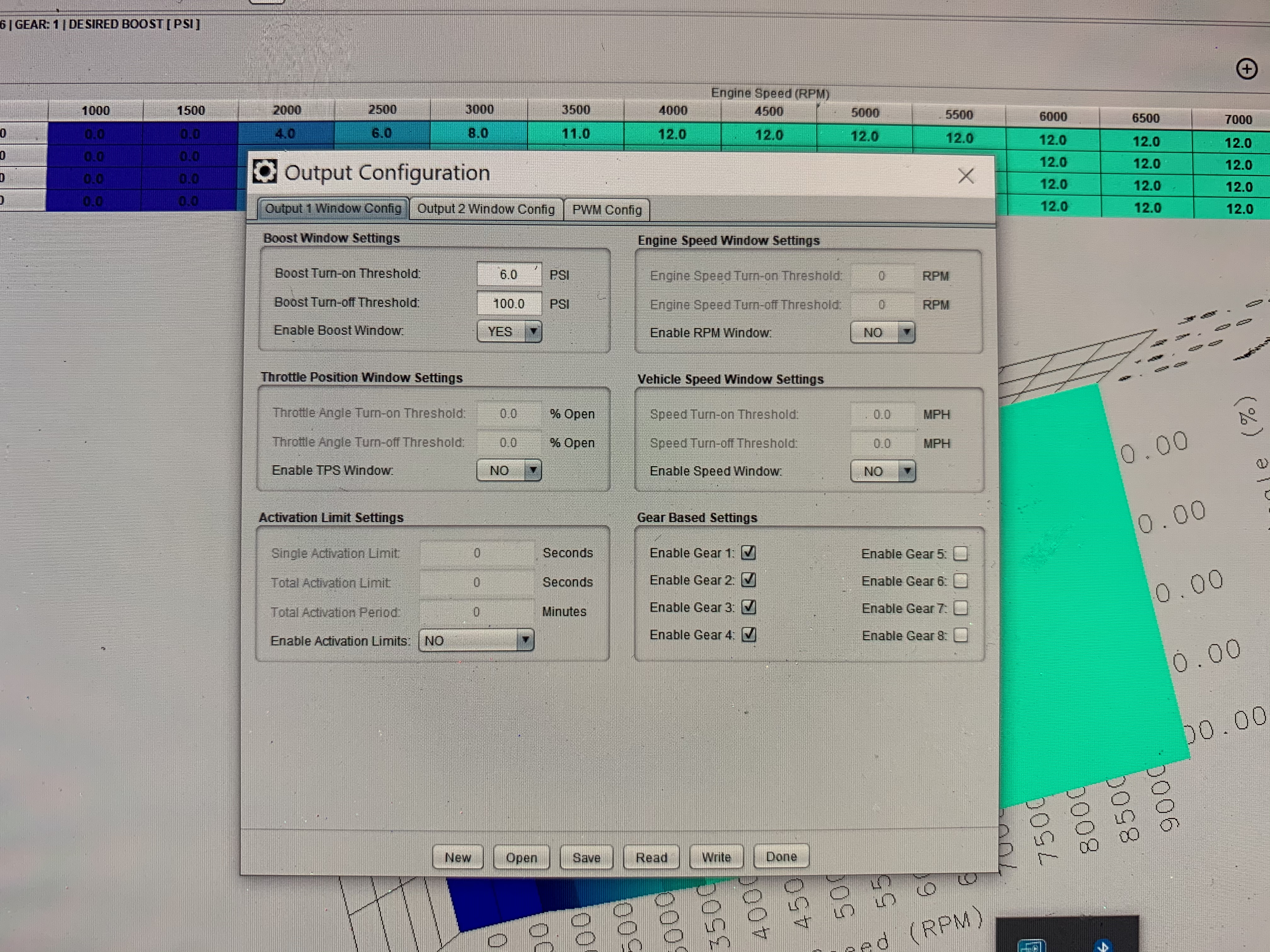Enable Gear 8 checkbox
The width and height of the screenshot is (1270, 952).
pyautogui.click(x=960, y=636)
